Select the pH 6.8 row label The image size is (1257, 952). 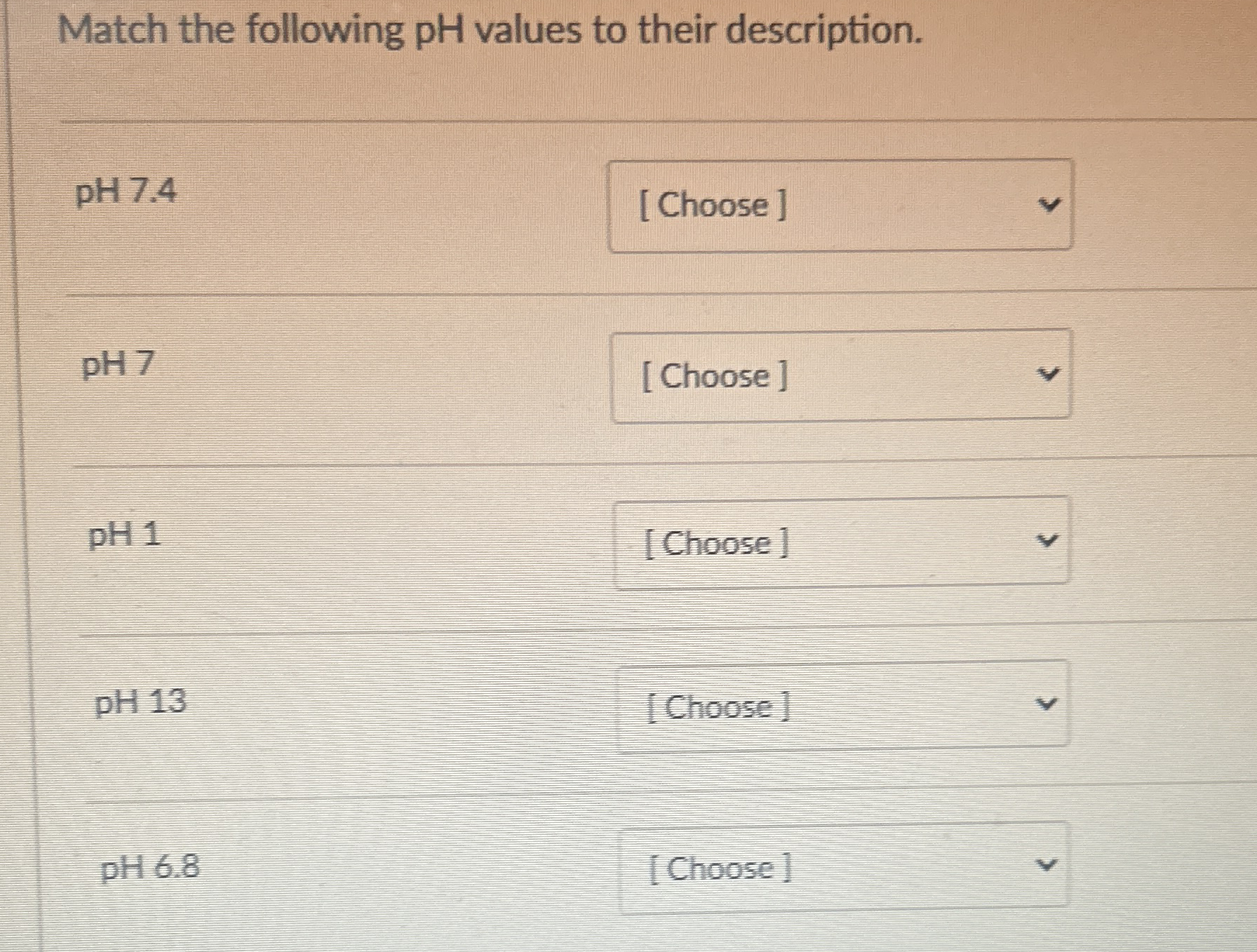(x=149, y=869)
